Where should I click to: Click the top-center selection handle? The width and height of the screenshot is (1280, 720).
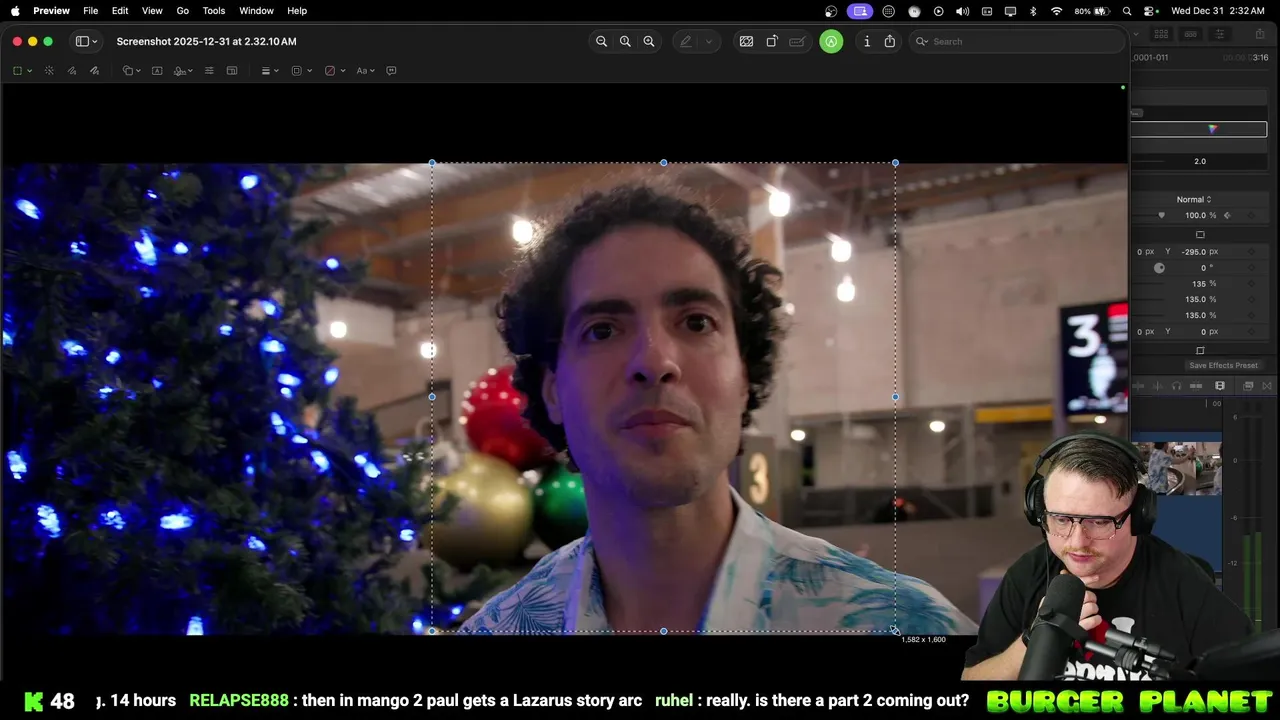point(664,162)
